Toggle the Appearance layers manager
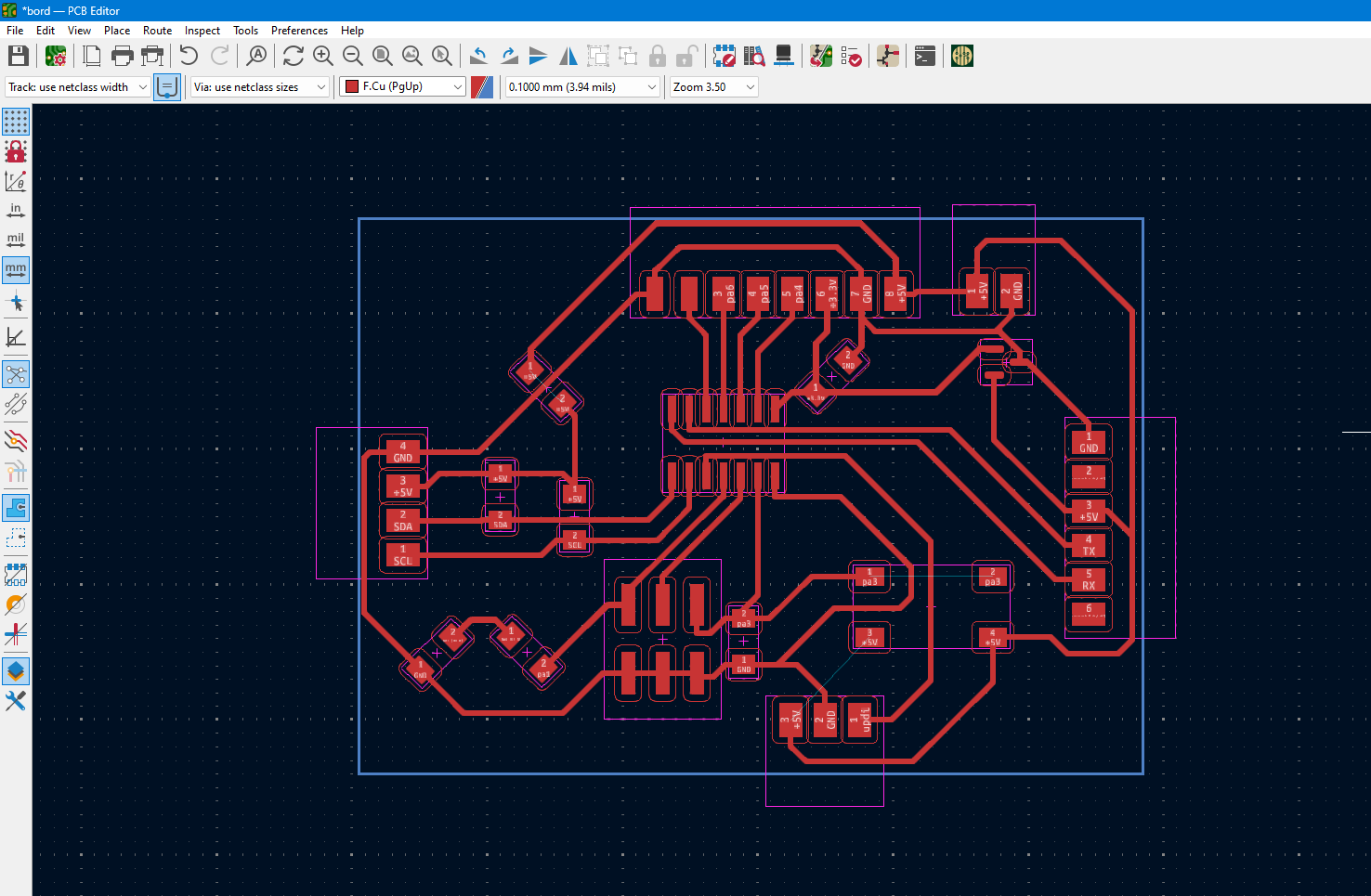 click(16, 671)
